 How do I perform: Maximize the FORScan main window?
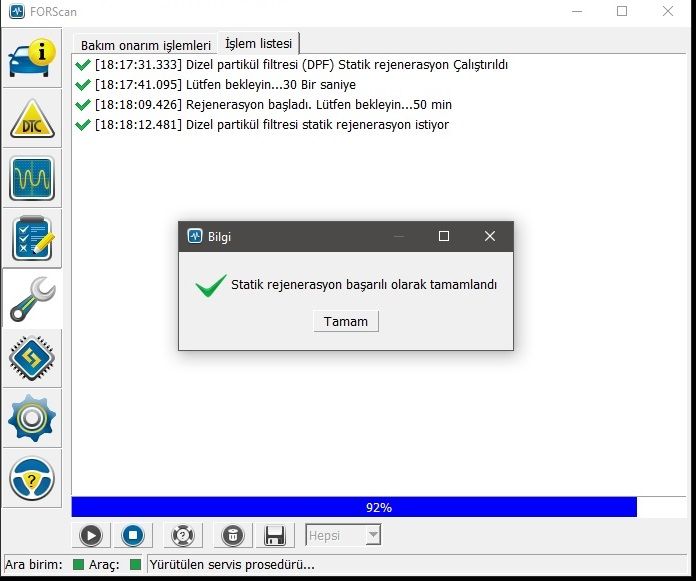tap(622, 12)
